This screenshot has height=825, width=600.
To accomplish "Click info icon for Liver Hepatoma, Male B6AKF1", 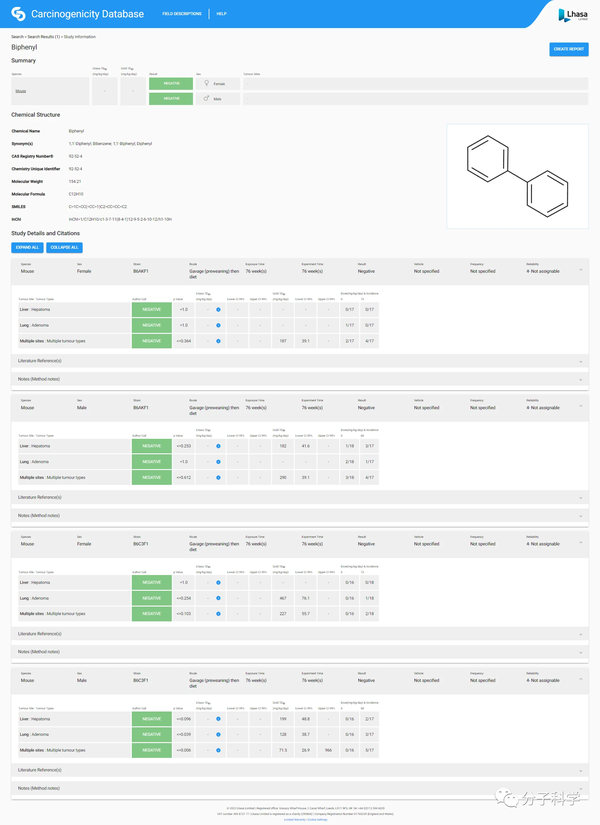I will pyautogui.click(x=218, y=446).
